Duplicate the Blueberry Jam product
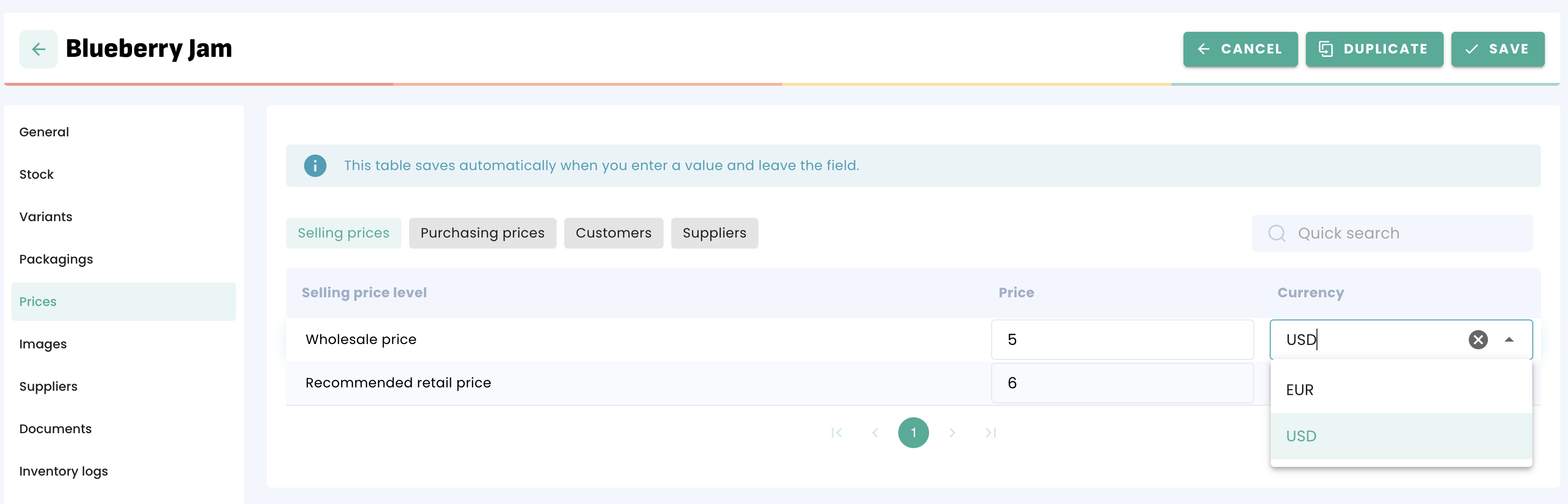 pyautogui.click(x=1374, y=49)
